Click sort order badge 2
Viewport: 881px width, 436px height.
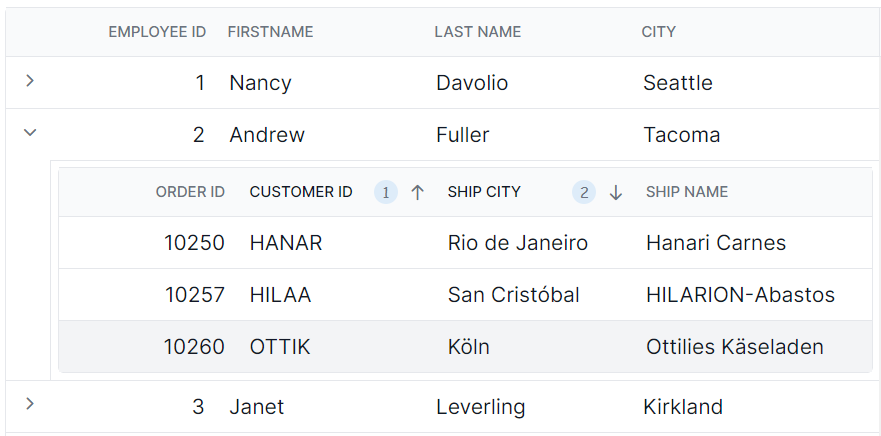pos(584,193)
